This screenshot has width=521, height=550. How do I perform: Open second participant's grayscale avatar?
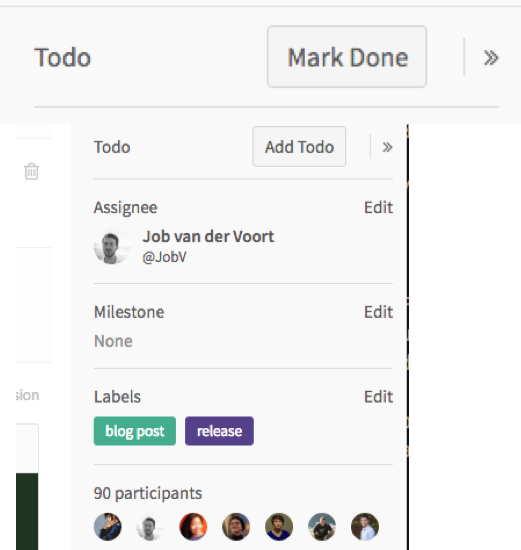tap(151, 526)
